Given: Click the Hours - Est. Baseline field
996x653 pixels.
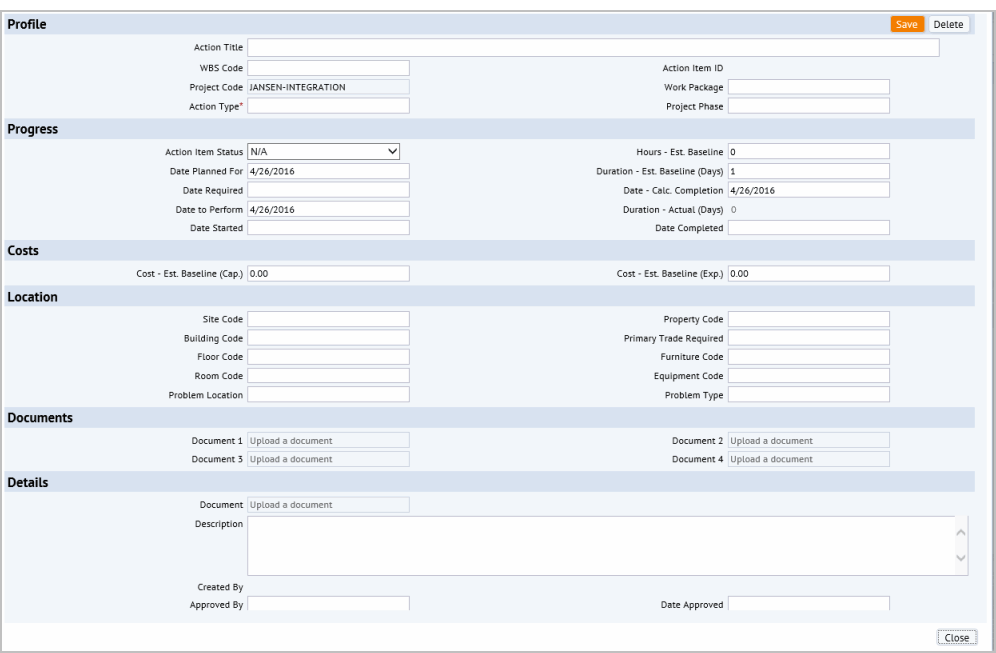Looking at the screenshot, I should [x=808, y=151].
